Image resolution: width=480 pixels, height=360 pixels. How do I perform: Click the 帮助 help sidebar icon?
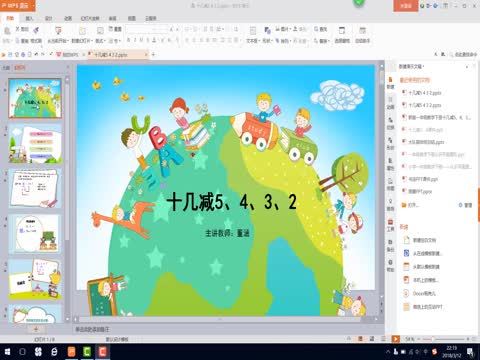coord(390,265)
